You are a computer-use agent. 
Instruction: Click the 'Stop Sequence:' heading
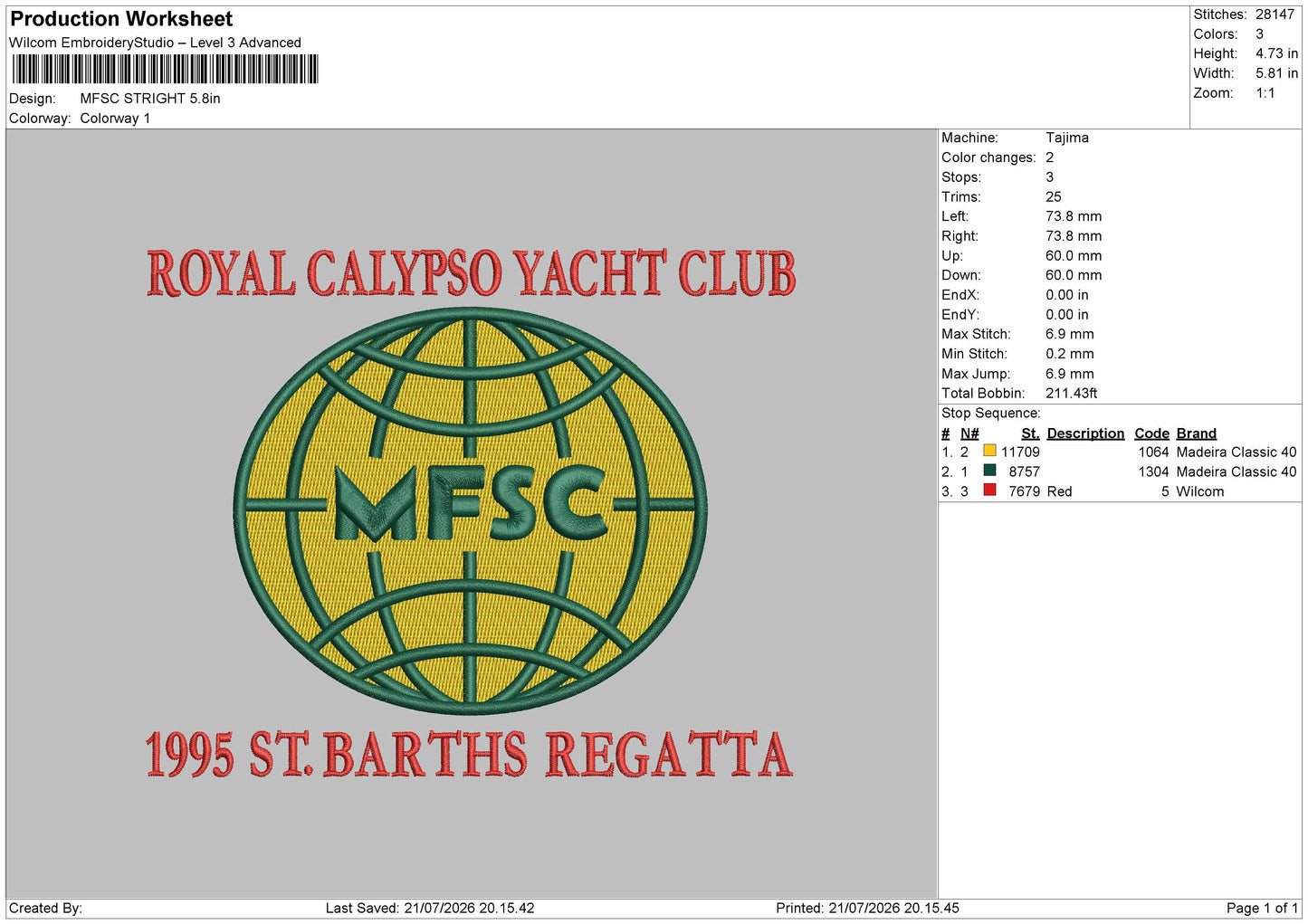[991, 414]
